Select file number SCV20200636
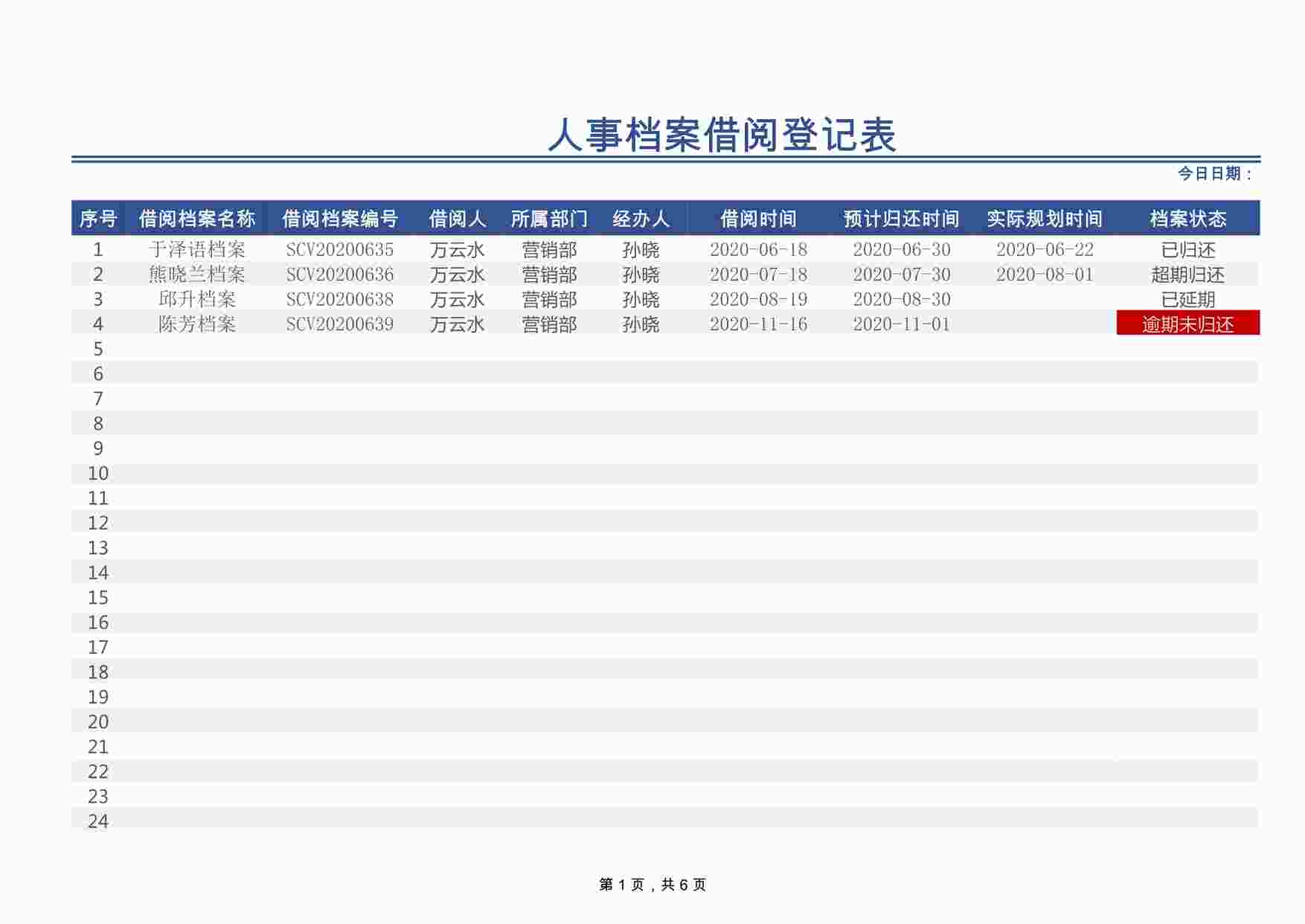 [x=340, y=275]
